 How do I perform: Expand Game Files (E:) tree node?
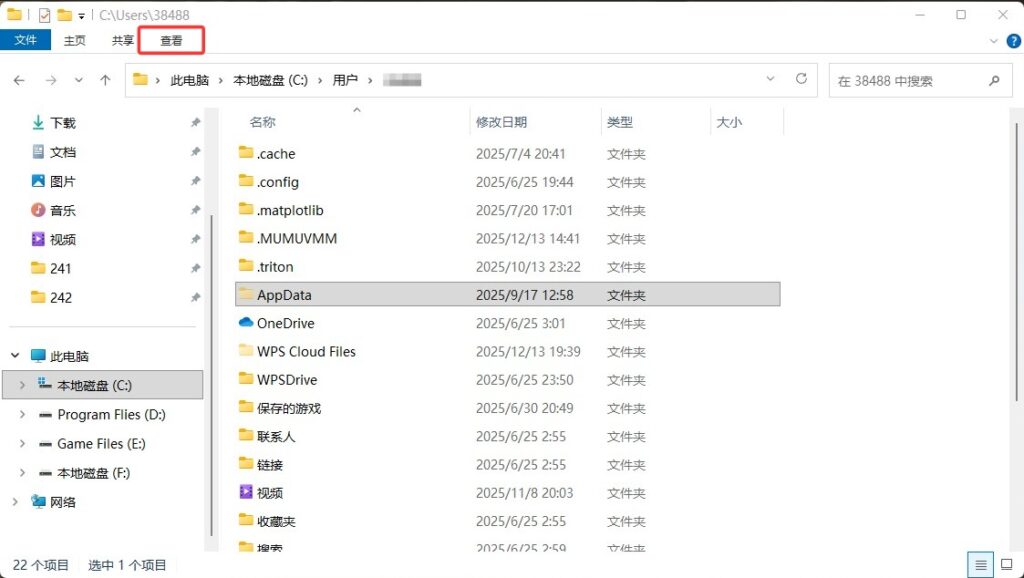click(x=22, y=444)
